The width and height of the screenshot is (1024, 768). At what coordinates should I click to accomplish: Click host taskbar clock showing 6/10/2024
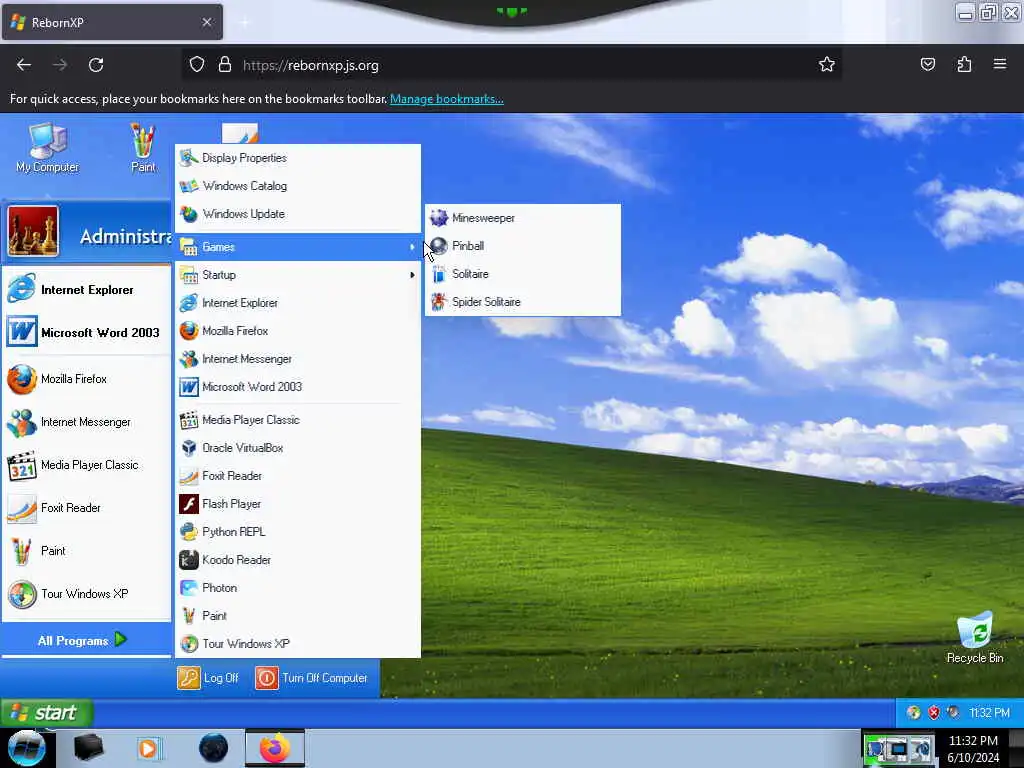(973, 749)
